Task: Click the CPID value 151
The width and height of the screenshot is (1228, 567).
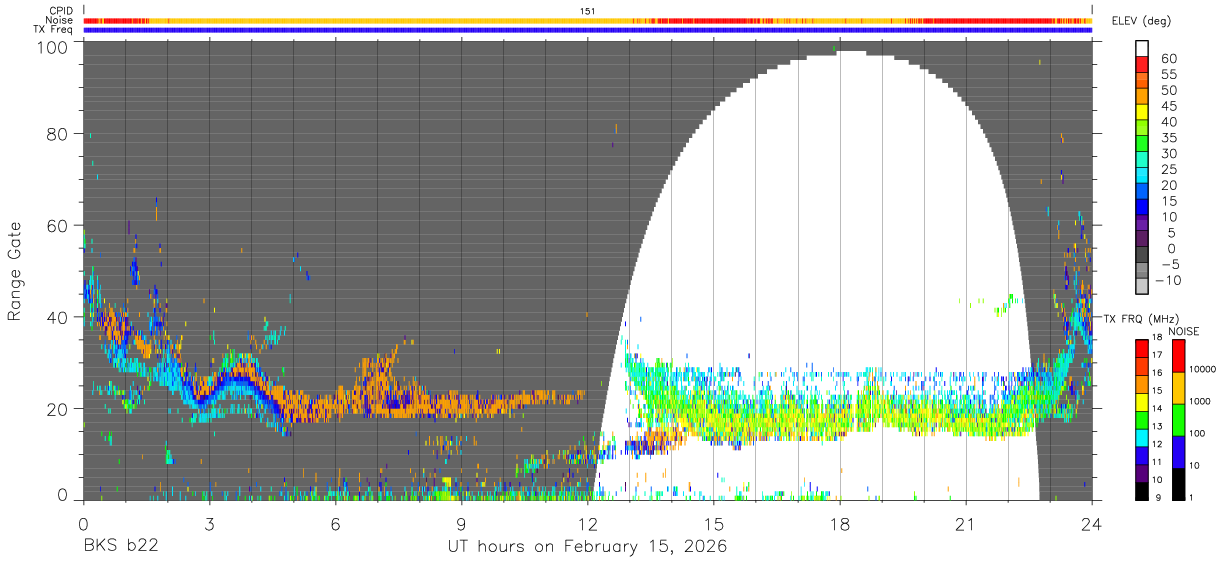Action: pos(587,10)
